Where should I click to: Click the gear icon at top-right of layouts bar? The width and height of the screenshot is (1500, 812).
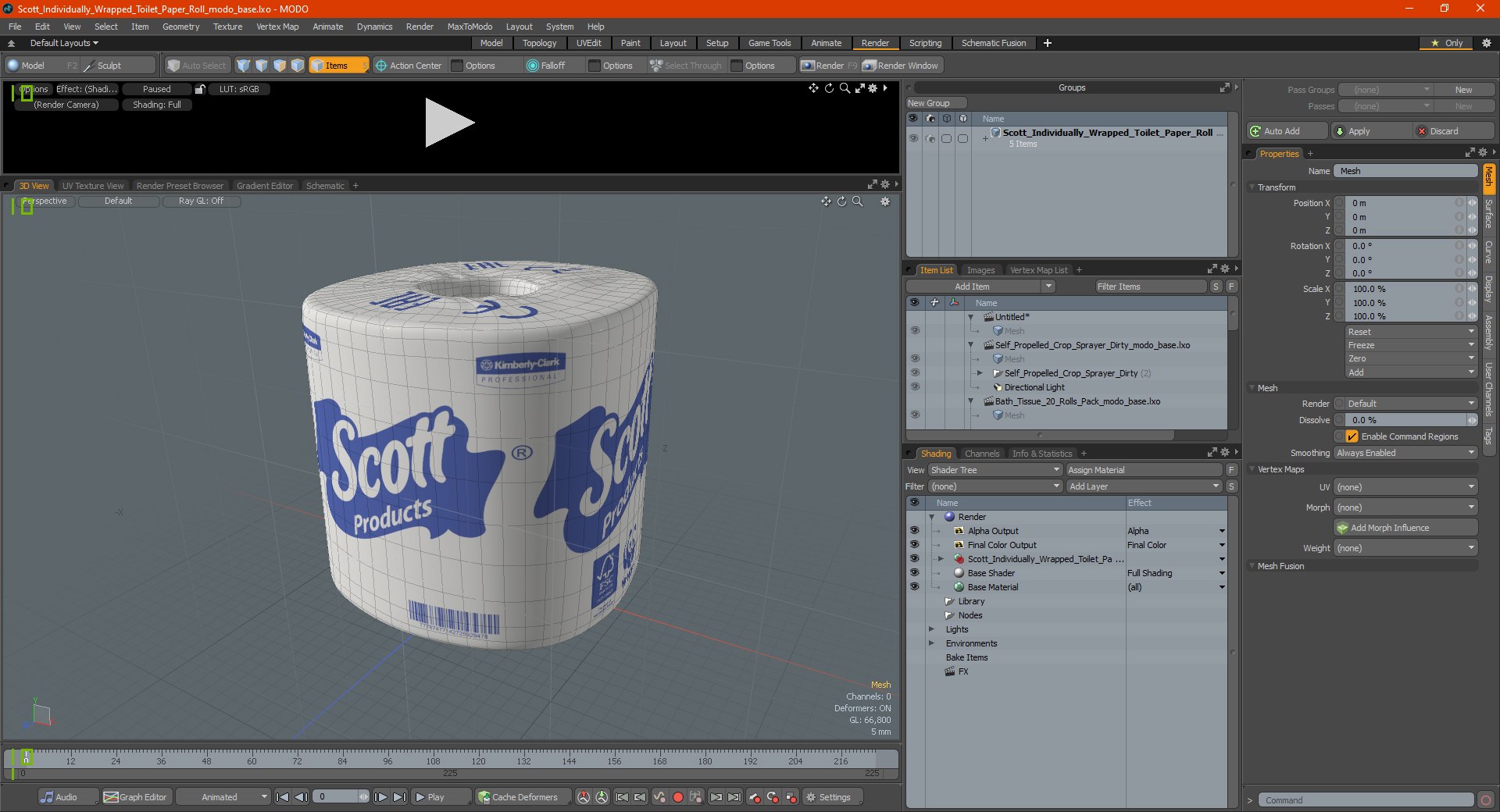[x=1487, y=43]
